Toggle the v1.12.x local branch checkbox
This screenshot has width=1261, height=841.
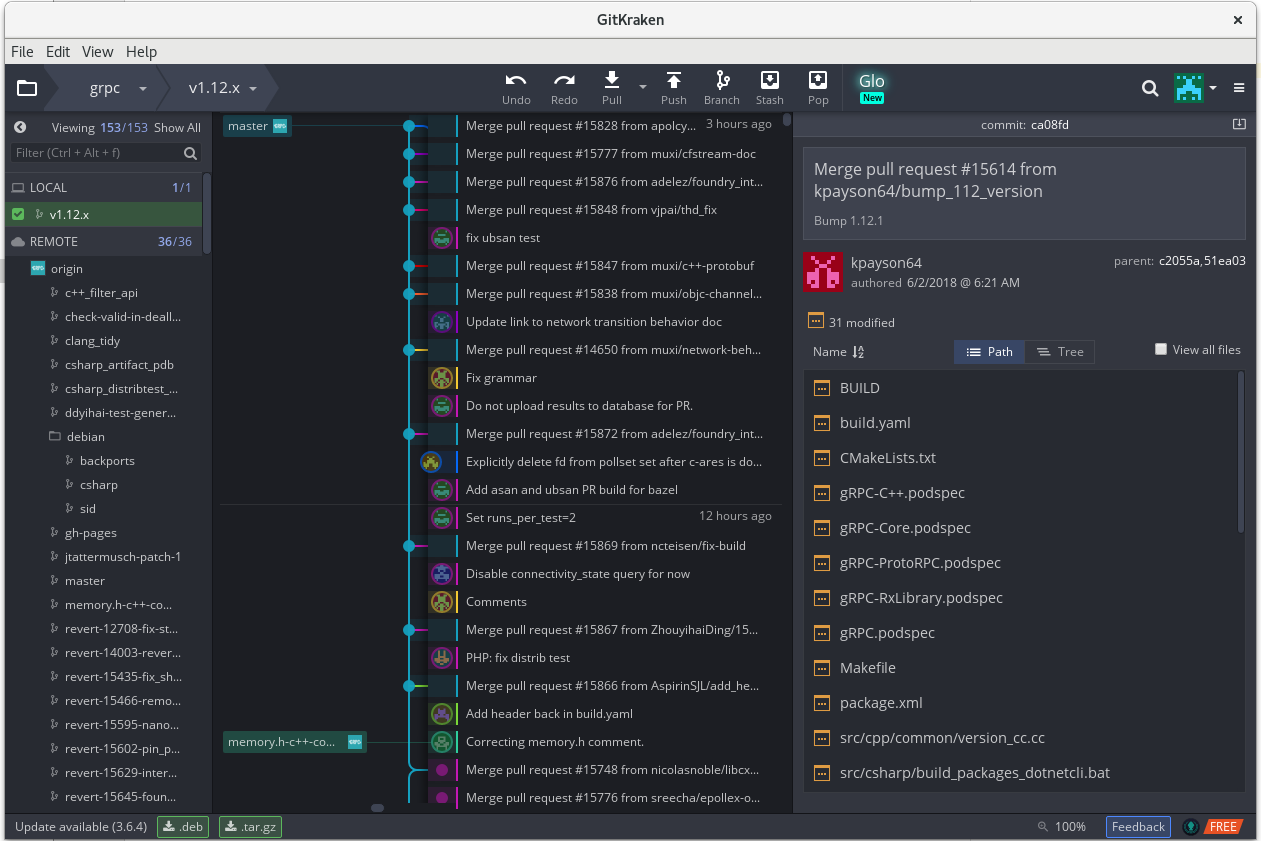pyautogui.click(x=18, y=214)
